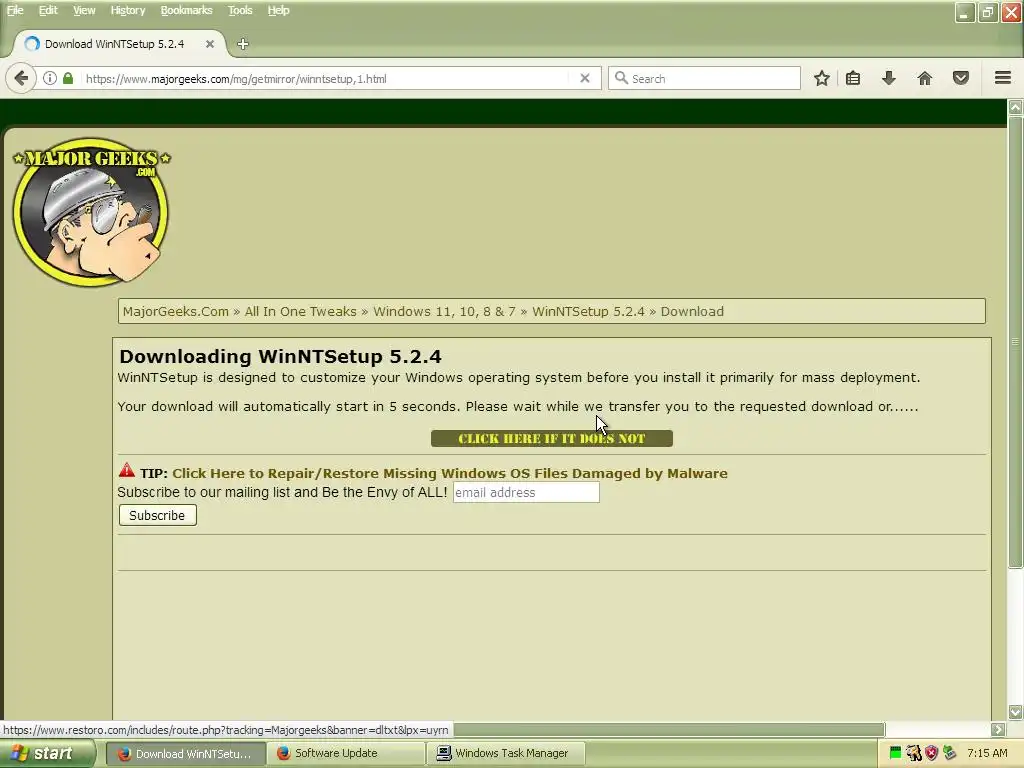Click into the Search box
This screenshot has width=1024, height=768.
[704, 78]
